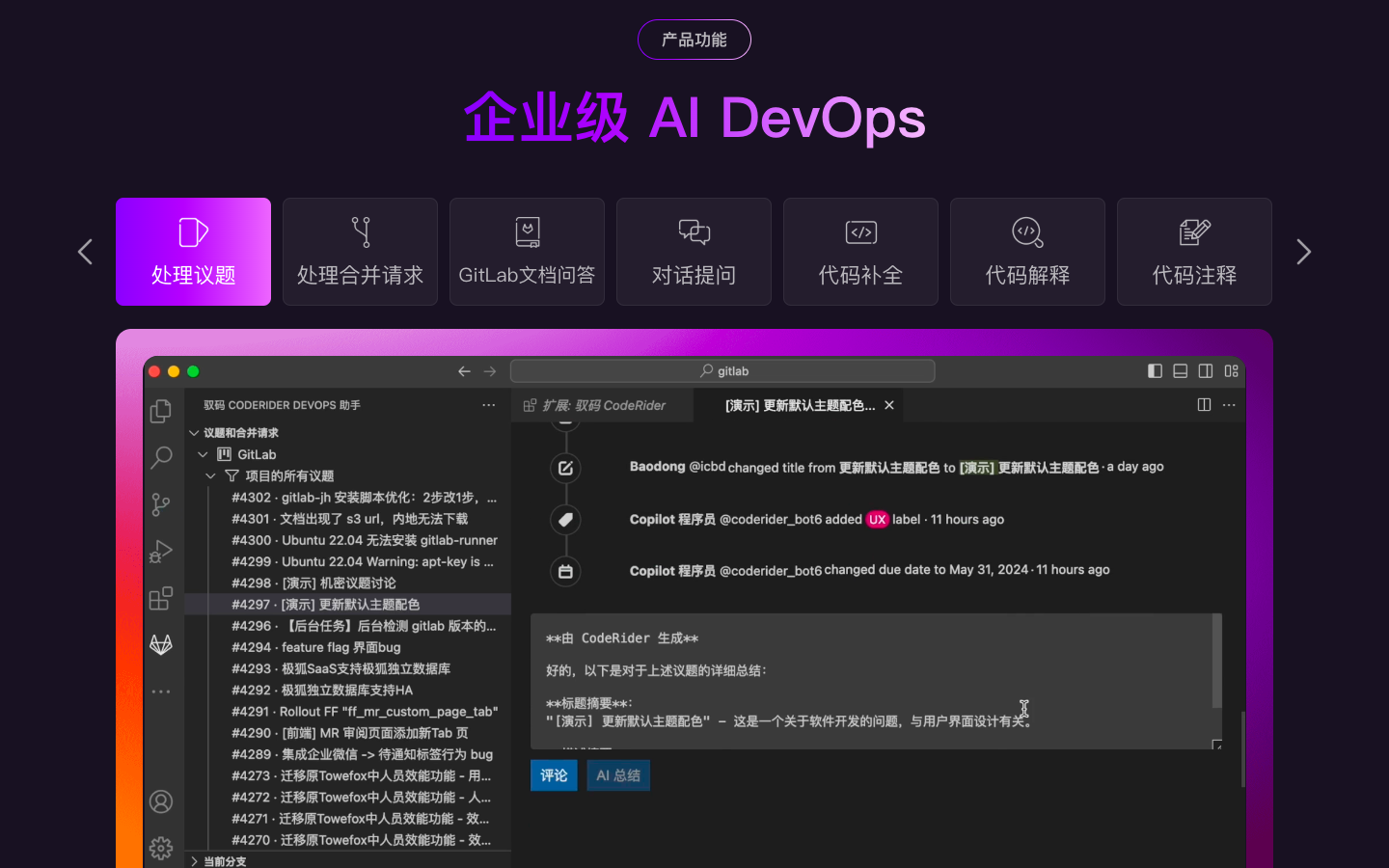Expand the 当前分支 section
The width and height of the screenshot is (1389, 868).
194,861
